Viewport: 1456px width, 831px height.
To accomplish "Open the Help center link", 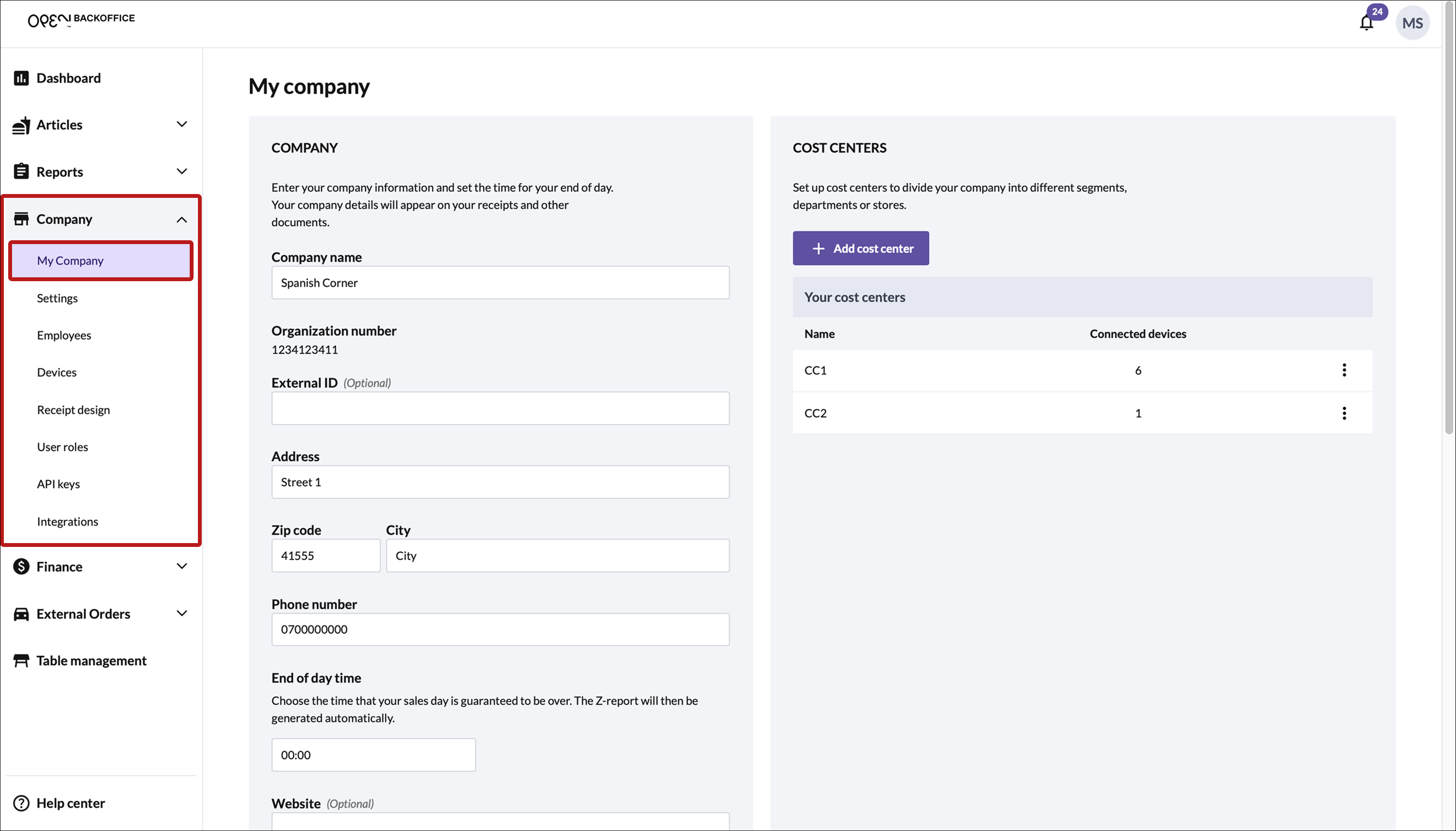I will point(71,803).
